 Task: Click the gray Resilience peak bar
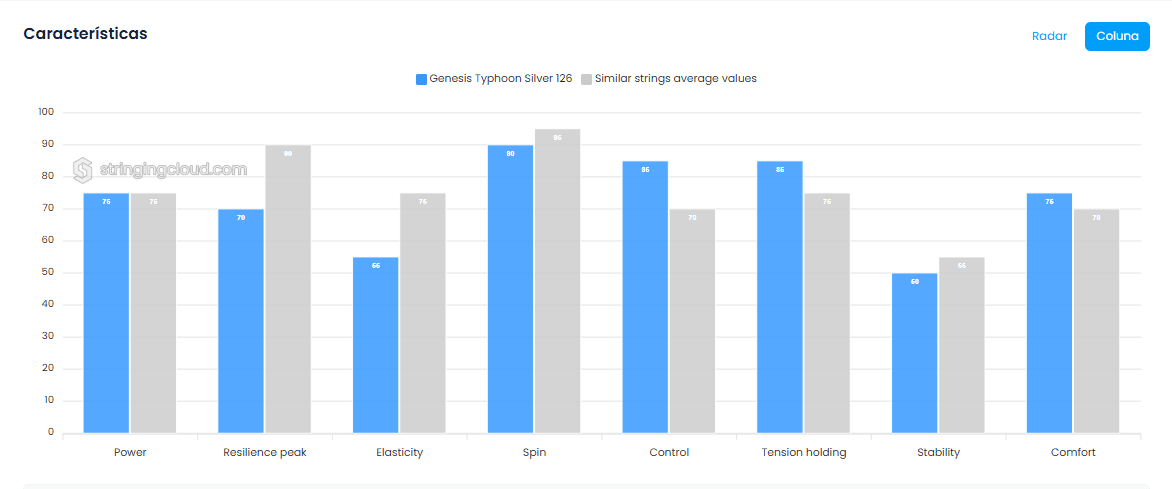point(288,289)
